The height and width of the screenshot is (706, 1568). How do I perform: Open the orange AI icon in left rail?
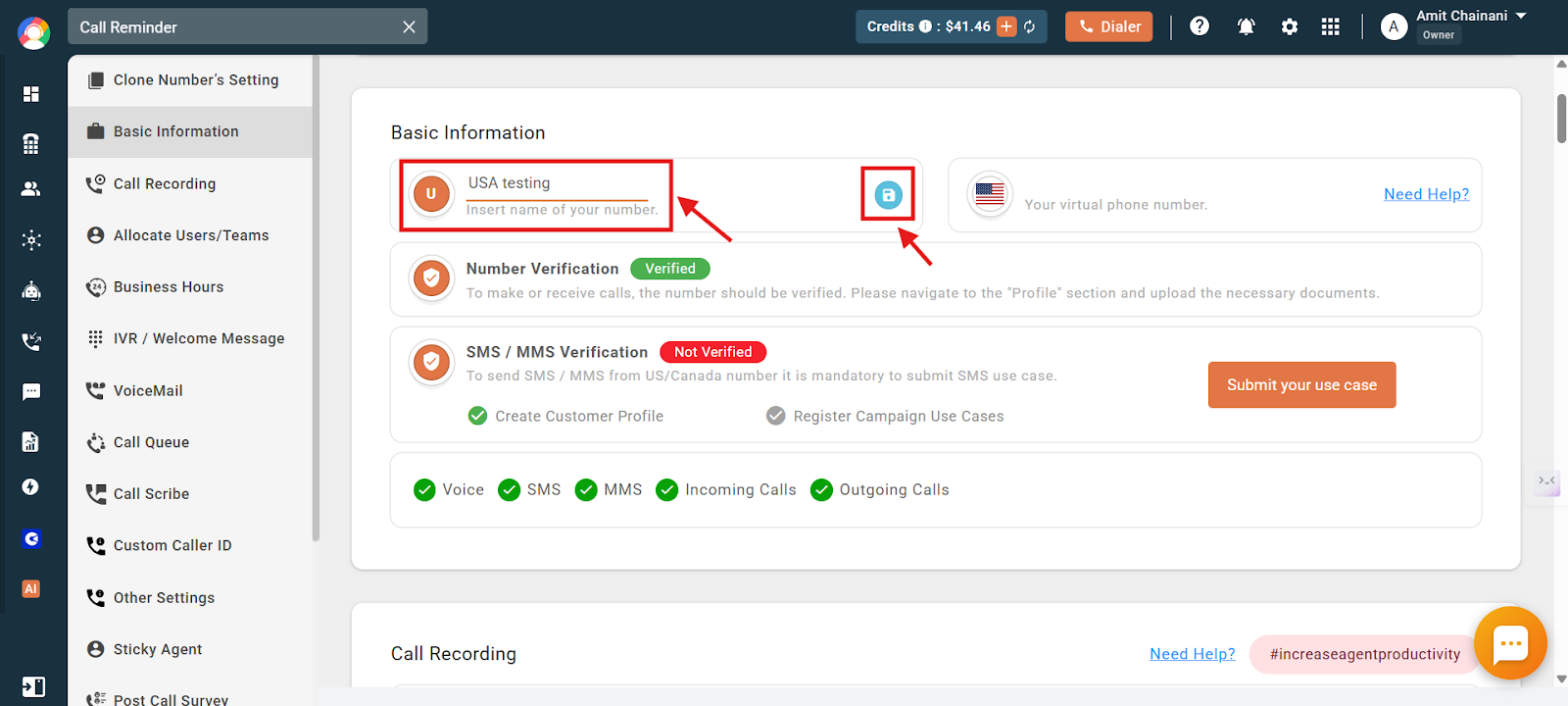(31, 588)
